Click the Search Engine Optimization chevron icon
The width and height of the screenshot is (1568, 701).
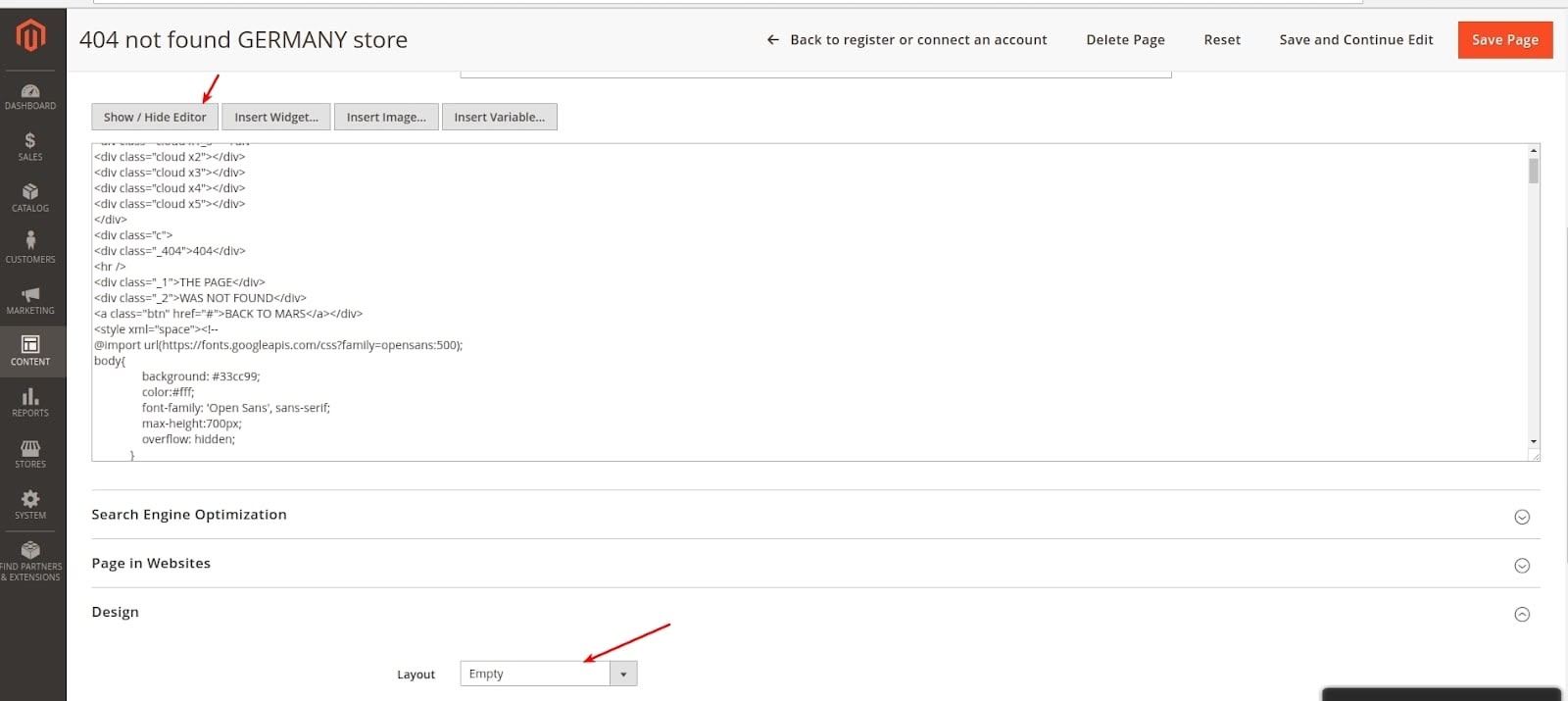[x=1522, y=517]
